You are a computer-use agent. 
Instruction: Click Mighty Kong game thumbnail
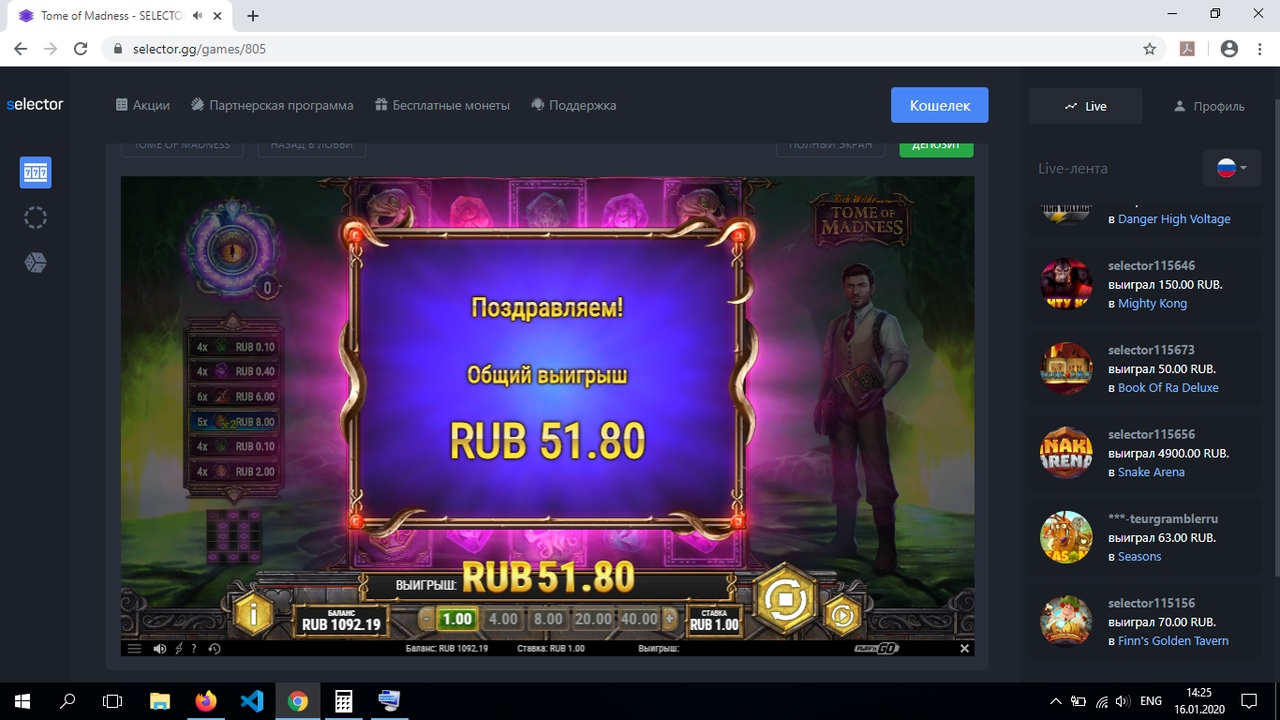click(x=1066, y=284)
